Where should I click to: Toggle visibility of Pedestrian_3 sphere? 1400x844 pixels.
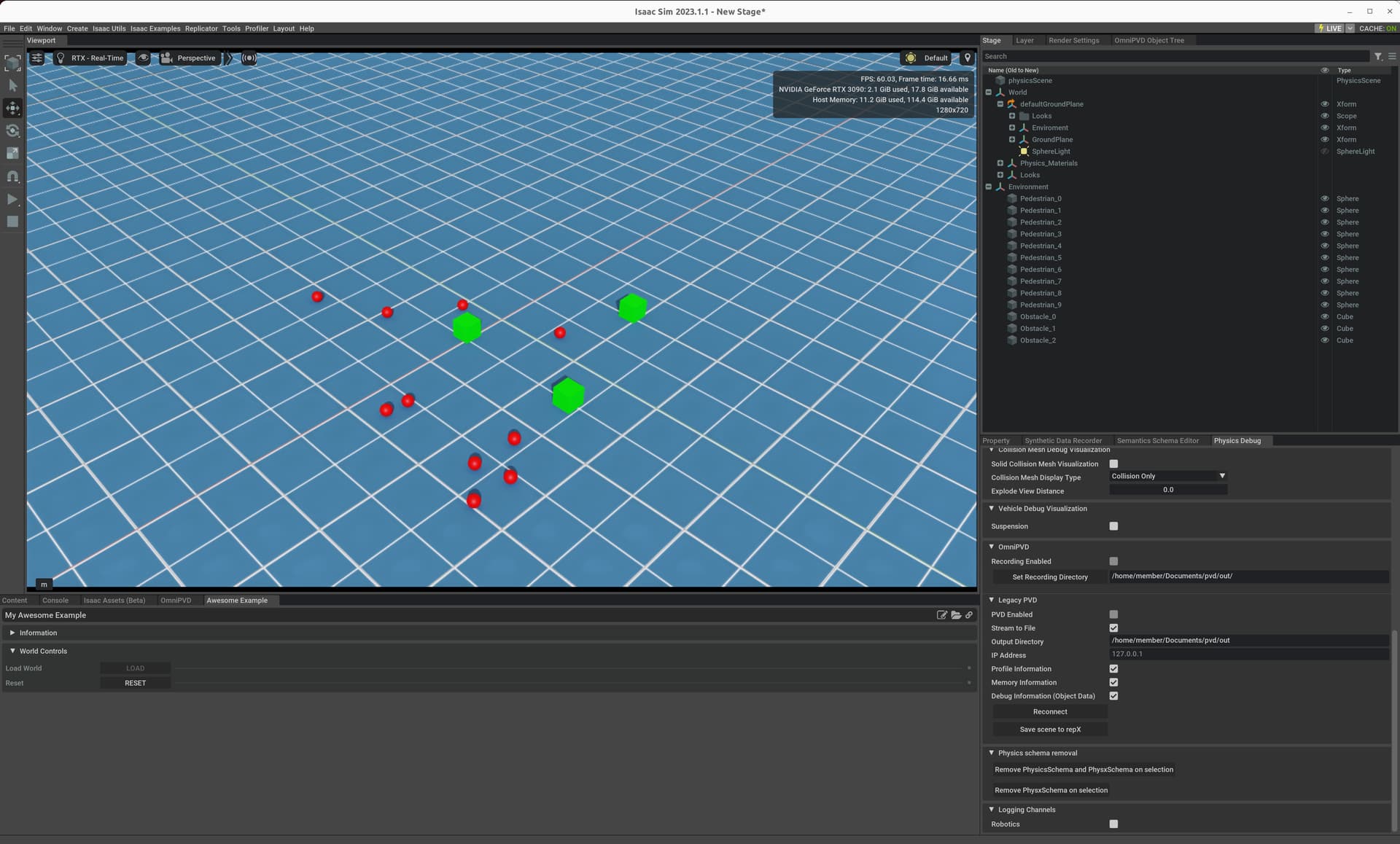pos(1325,234)
